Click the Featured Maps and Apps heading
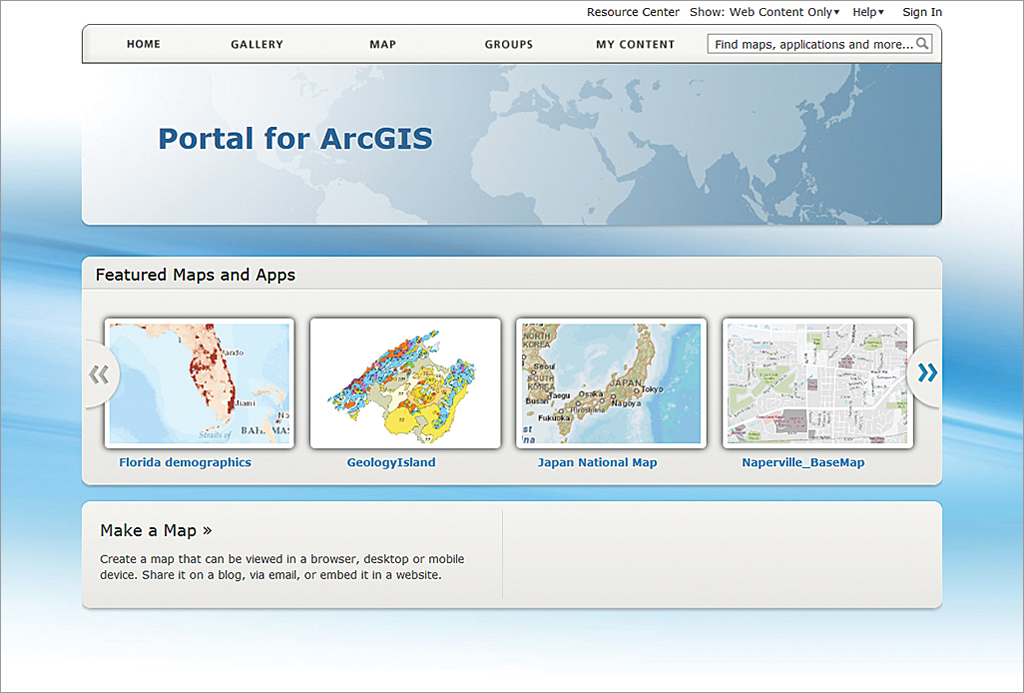This screenshot has height=693, width=1024. 195,275
